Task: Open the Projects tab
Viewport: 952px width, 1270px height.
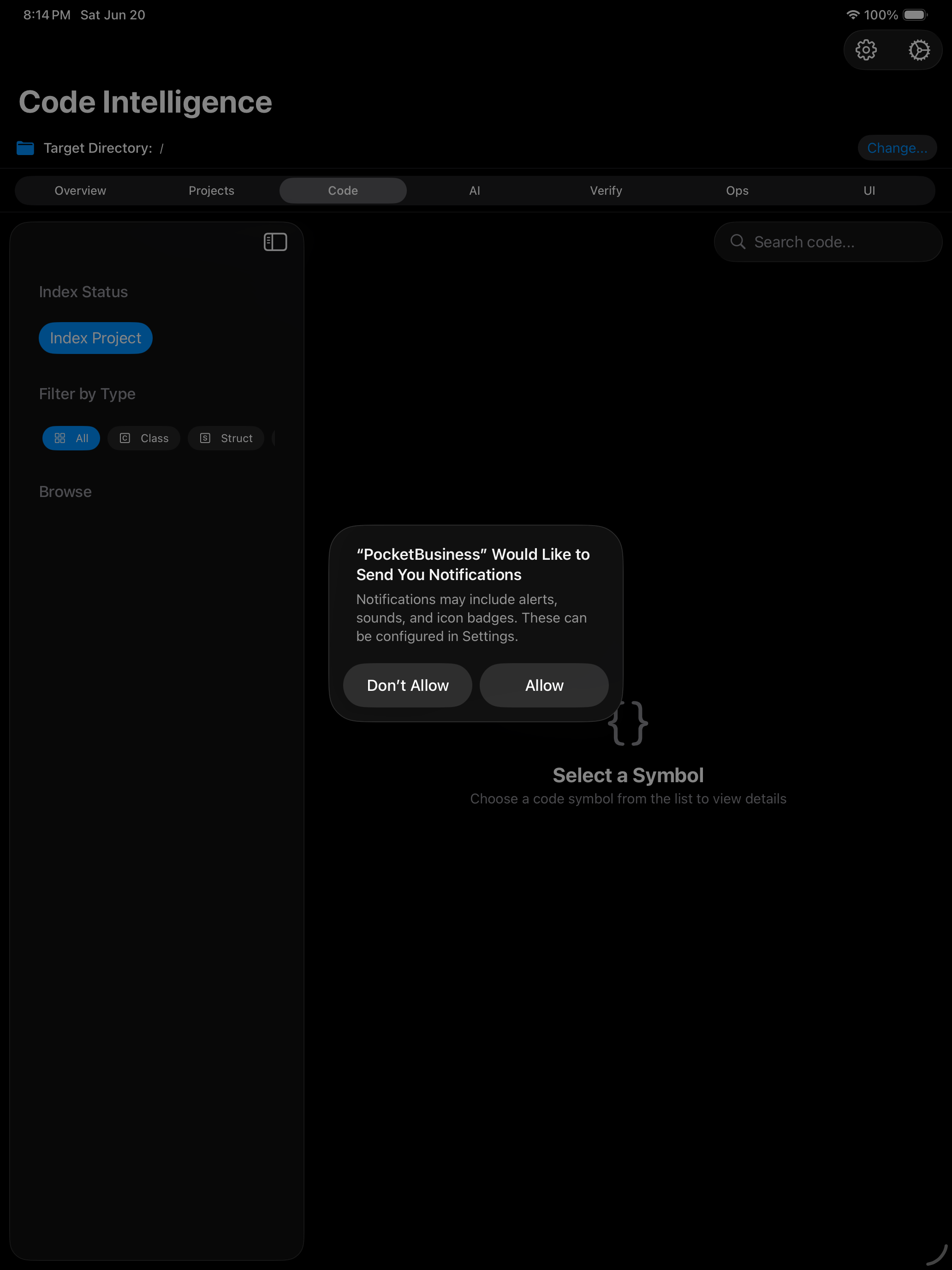Action: (212, 191)
